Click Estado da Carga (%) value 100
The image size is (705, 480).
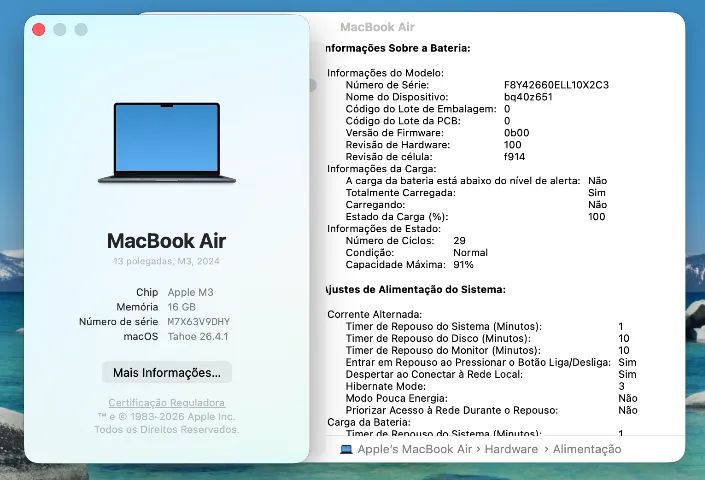[597, 217]
